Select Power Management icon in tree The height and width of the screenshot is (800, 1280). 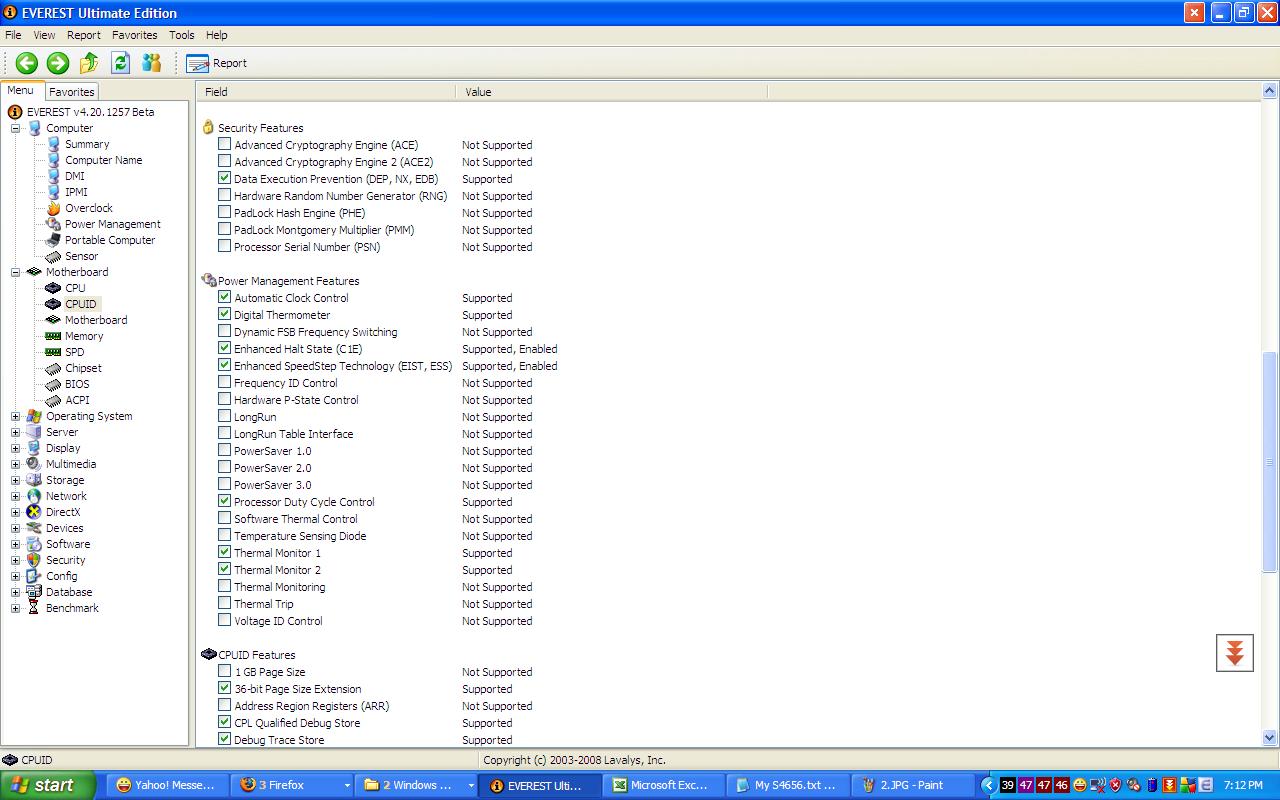[x=53, y=224]
